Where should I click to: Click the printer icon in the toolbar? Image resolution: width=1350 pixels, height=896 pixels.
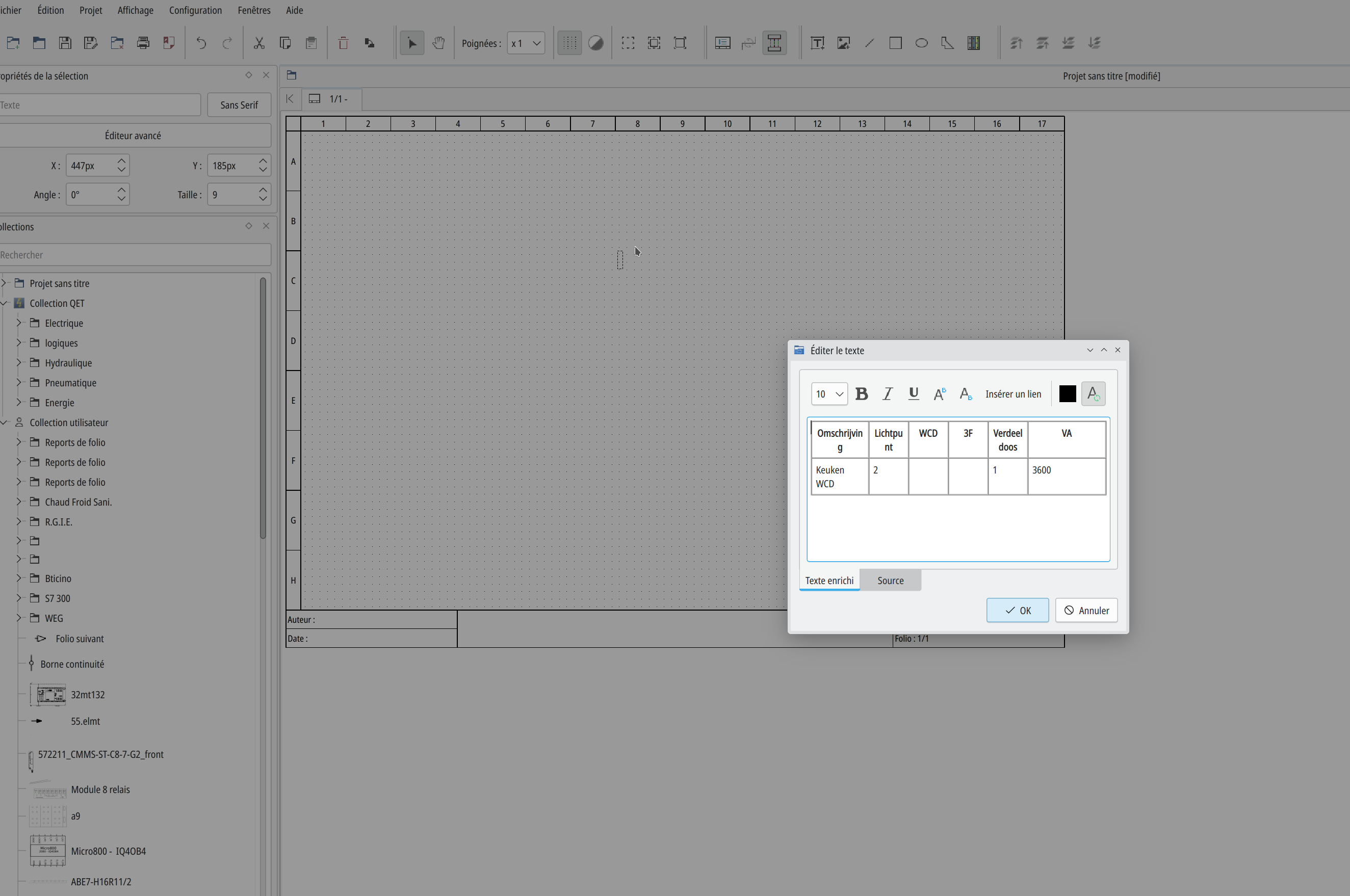[x=143, y=43]
